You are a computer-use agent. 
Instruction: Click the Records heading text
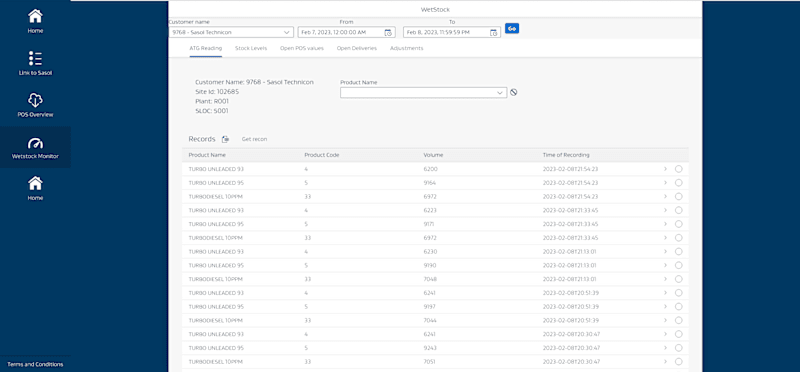click(x=202, y=139)
